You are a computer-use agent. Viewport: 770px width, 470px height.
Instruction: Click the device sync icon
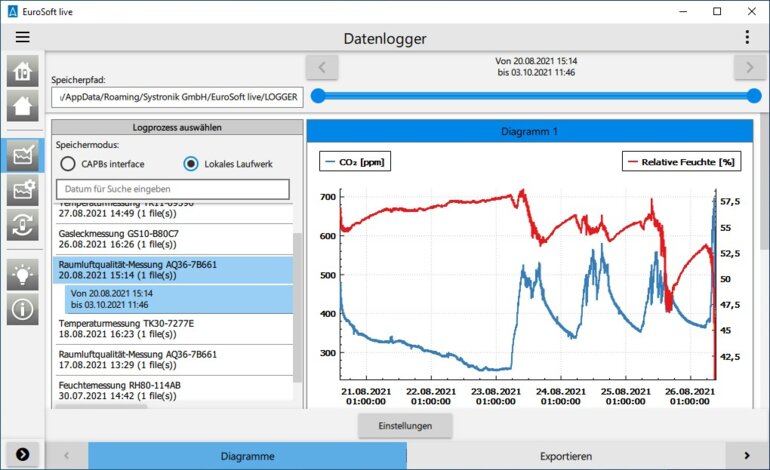point(22,223)
